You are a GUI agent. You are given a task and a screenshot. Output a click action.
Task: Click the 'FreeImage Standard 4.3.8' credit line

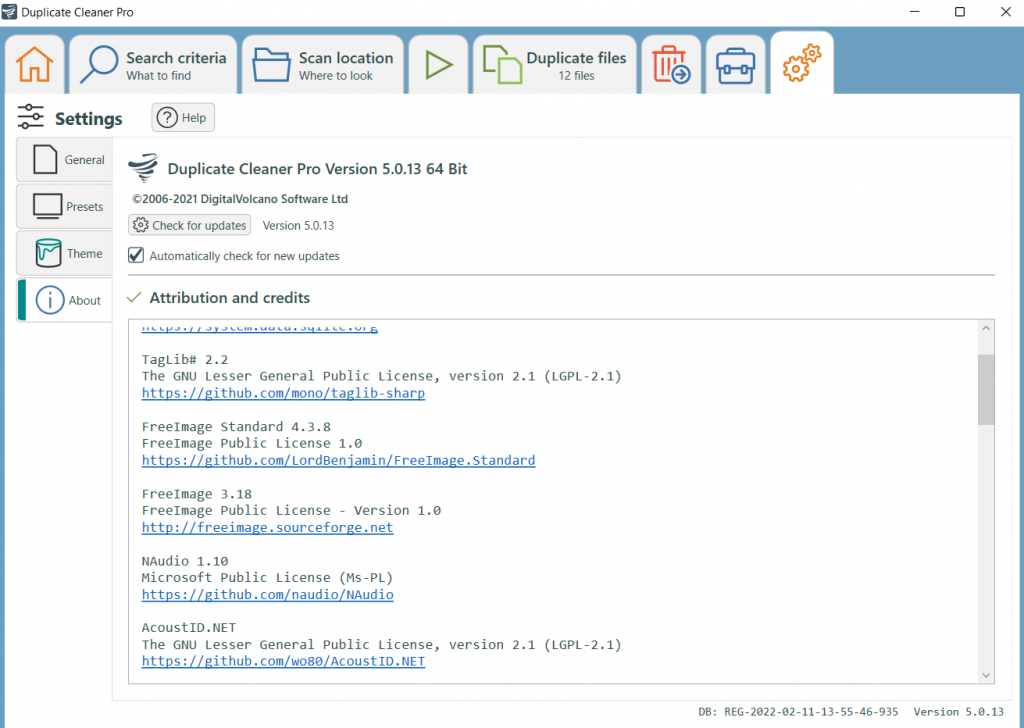(x=236, y=427)
